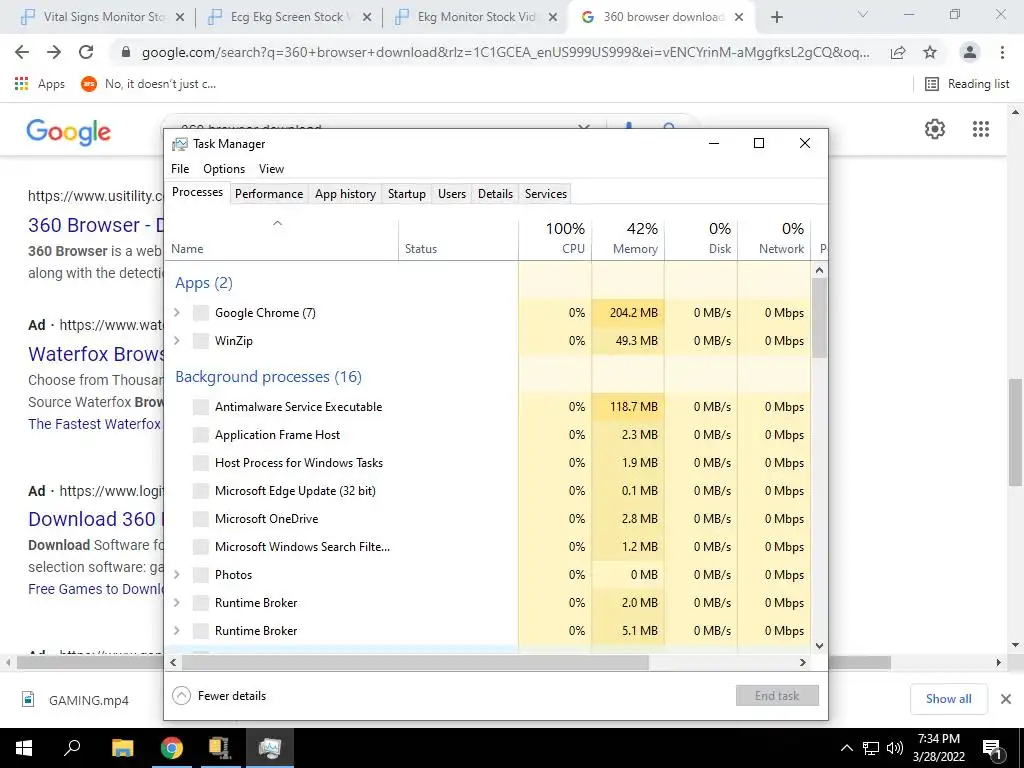Screen dimensions: 1024x768
Task: Switch to the App history tab
Action: (345, 194)
